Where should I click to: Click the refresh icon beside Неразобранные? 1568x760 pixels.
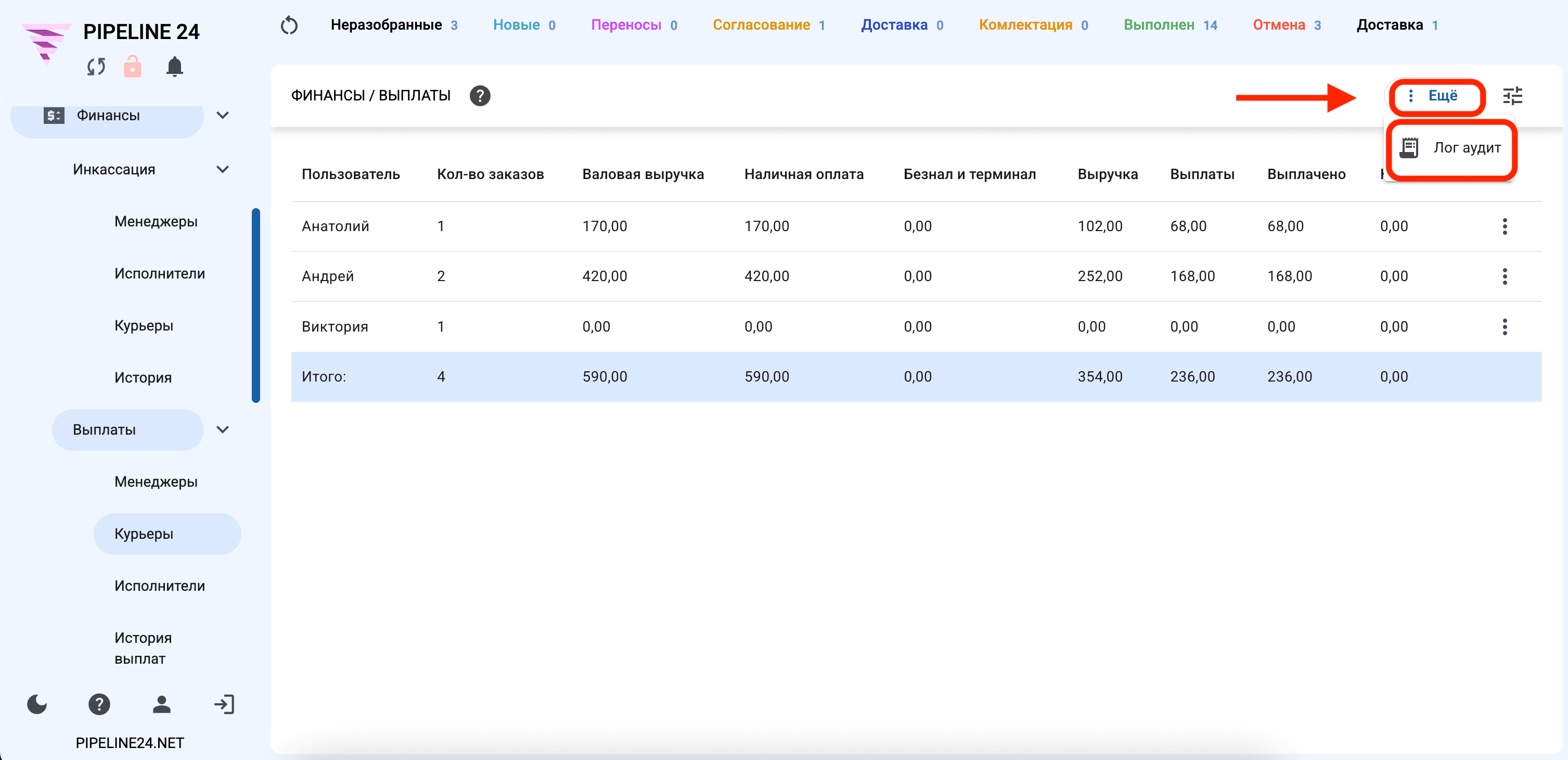pyautogui.click(x=289, y=26)
